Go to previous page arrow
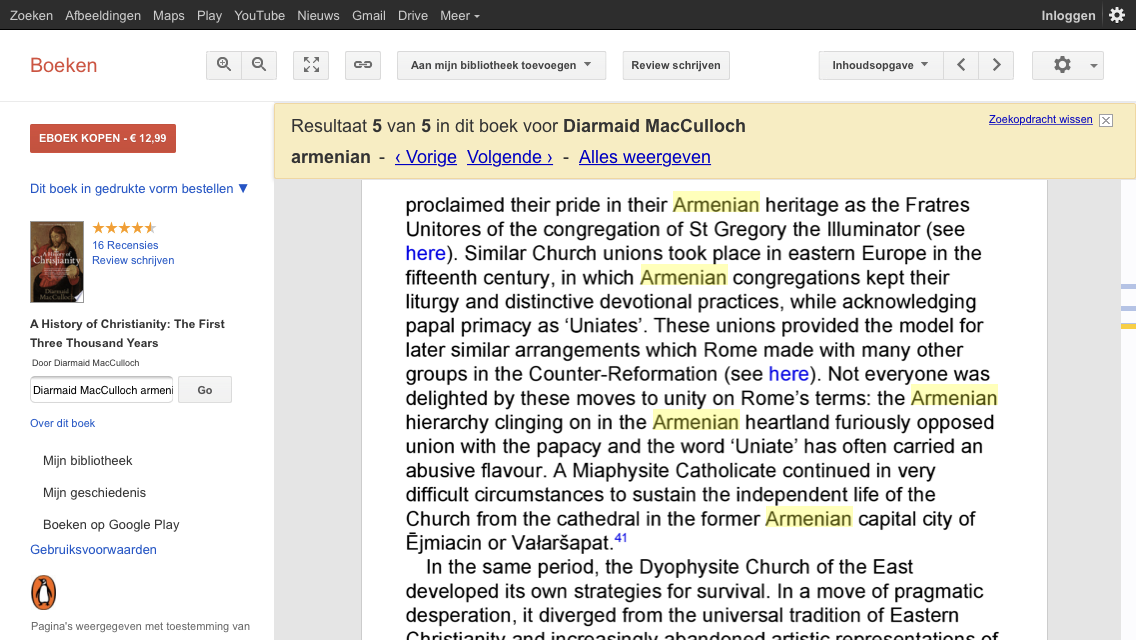 tap(961, 65)
